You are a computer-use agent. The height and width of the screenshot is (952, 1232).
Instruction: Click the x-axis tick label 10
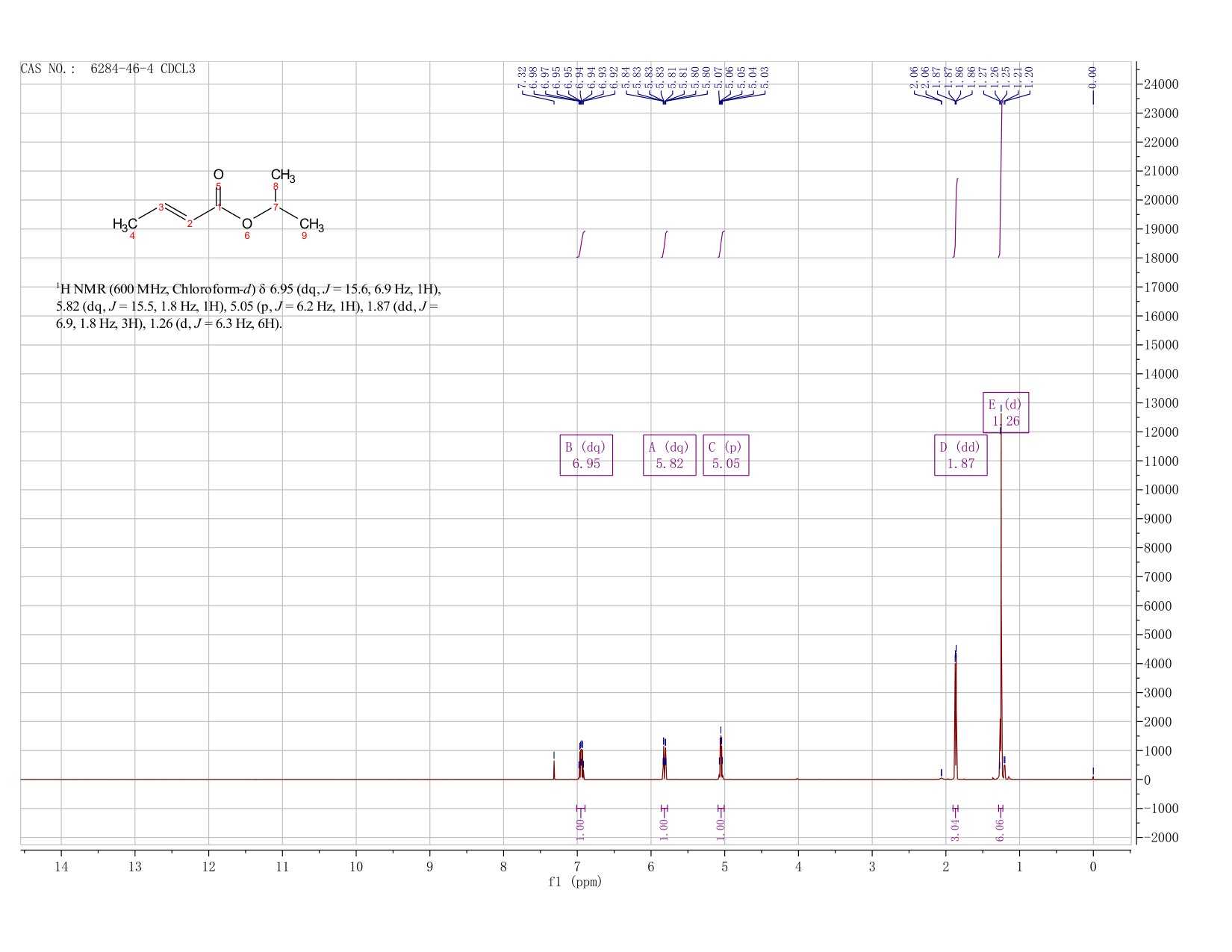pyautogui.click(x=356, y=866)
